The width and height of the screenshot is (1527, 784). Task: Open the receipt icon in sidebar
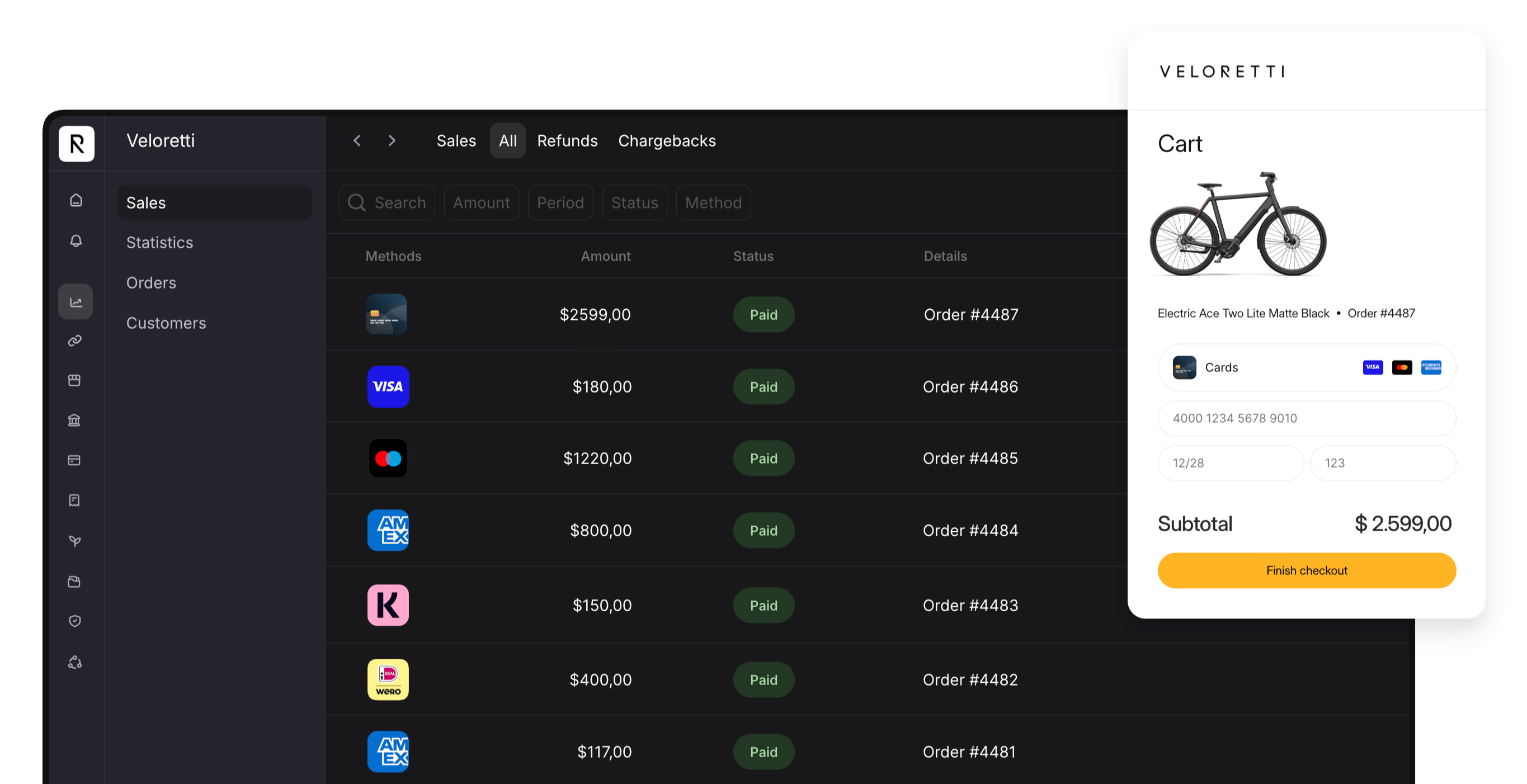point(74,500)
